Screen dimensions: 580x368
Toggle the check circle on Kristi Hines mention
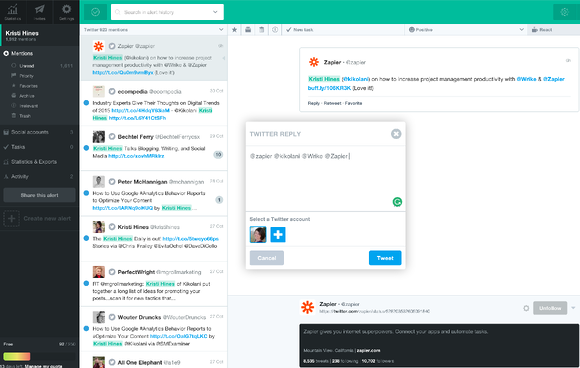(112, 227)
